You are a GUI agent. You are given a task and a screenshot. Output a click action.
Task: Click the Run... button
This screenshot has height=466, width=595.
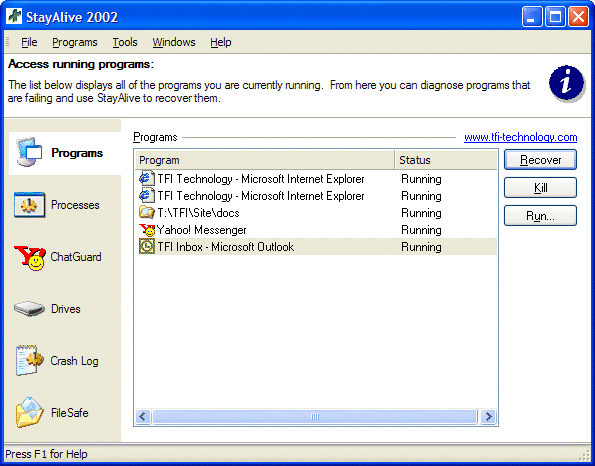pos(540,216)
